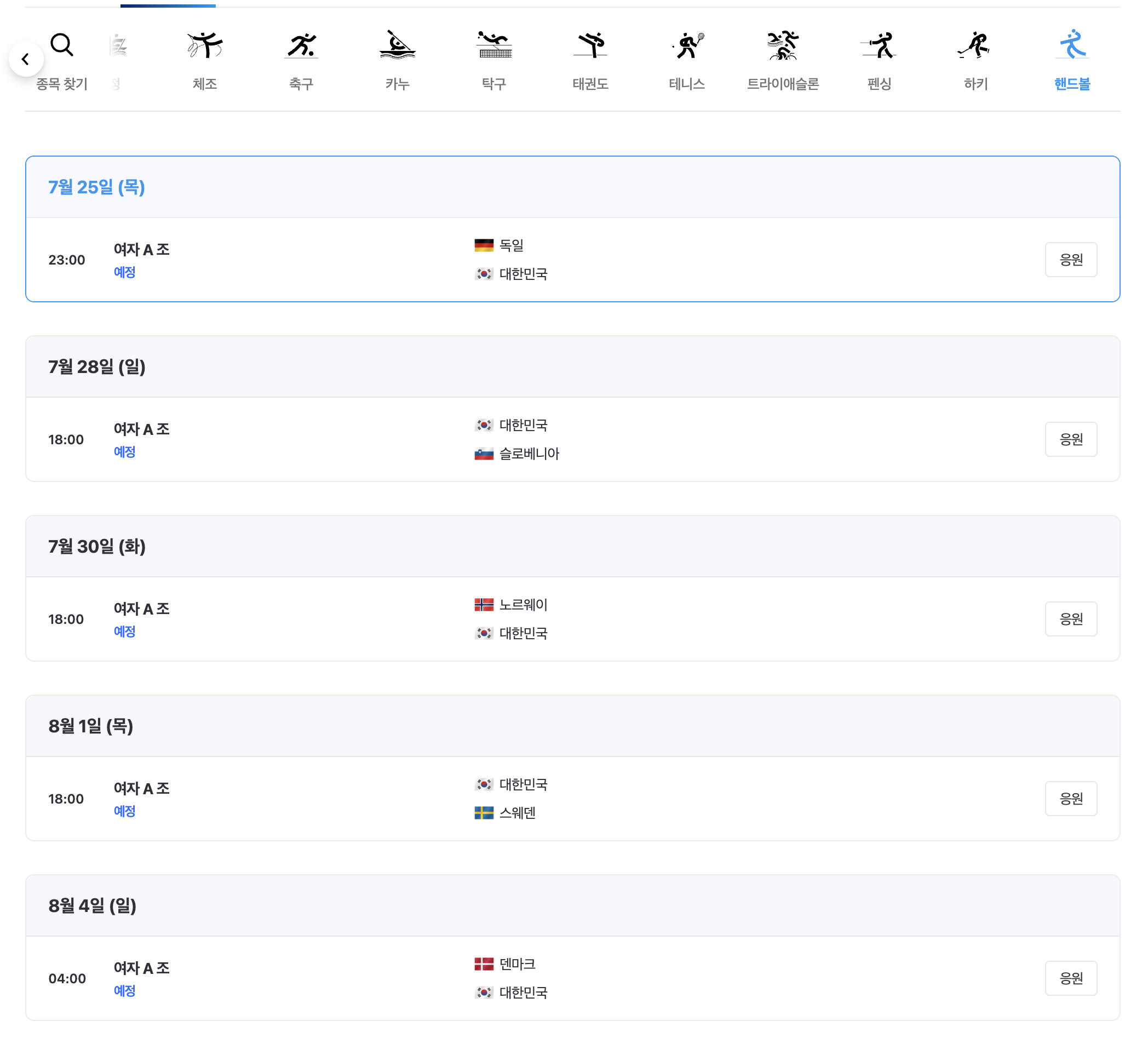This screenshot has width=1148, height=1044.
Task: Click the 독일 team name link
Action: pyautogui.click(x=512, y=246)
